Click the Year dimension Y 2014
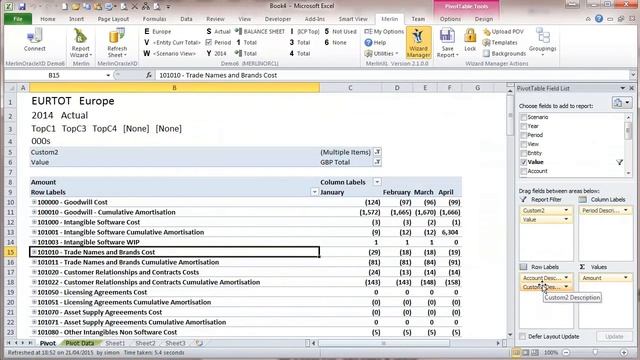Viewport: 640px width, 360px height. [x=216, y=53]
